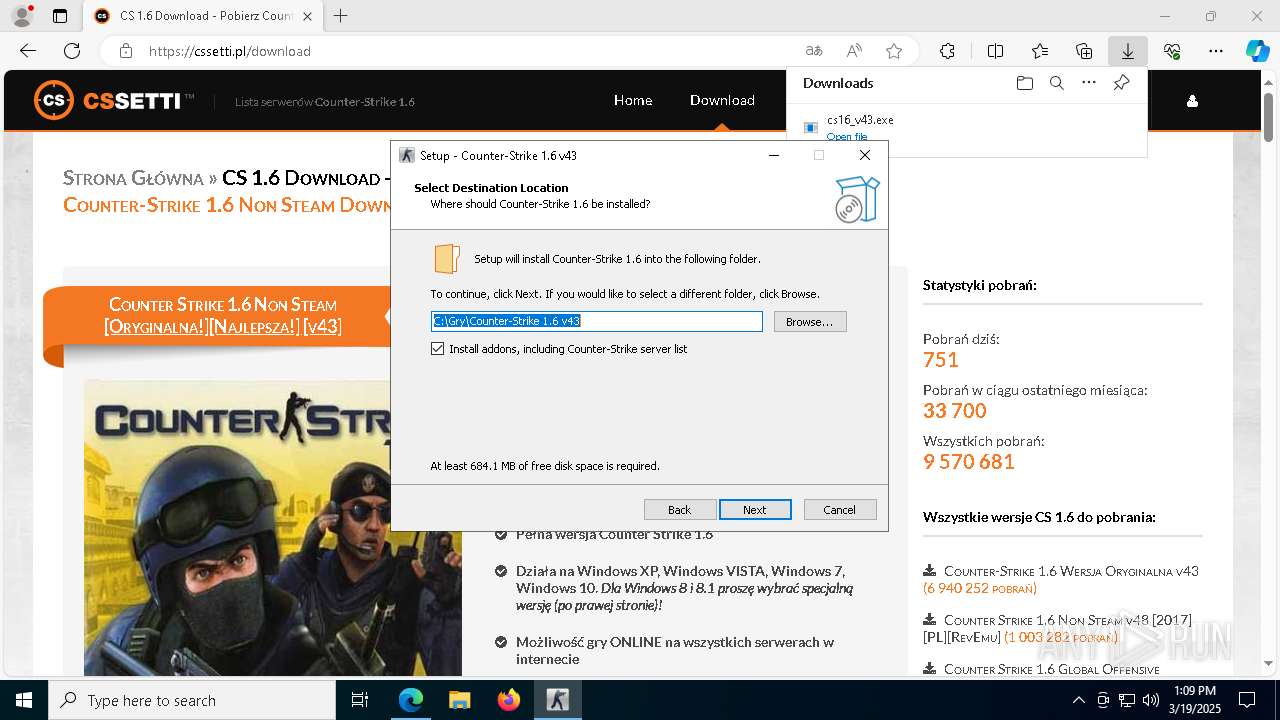Launch Firefox from taskbar

tap(509, 700)
